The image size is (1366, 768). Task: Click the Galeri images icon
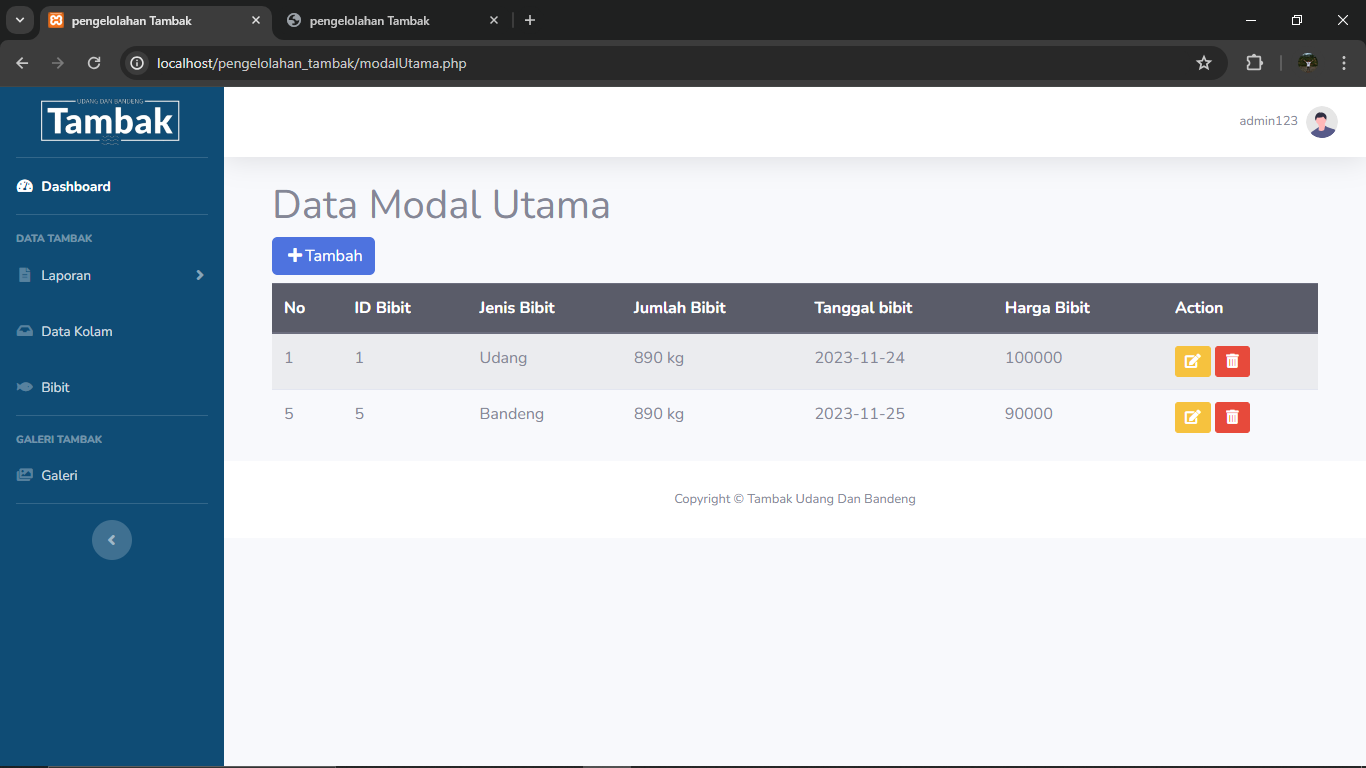25,475
